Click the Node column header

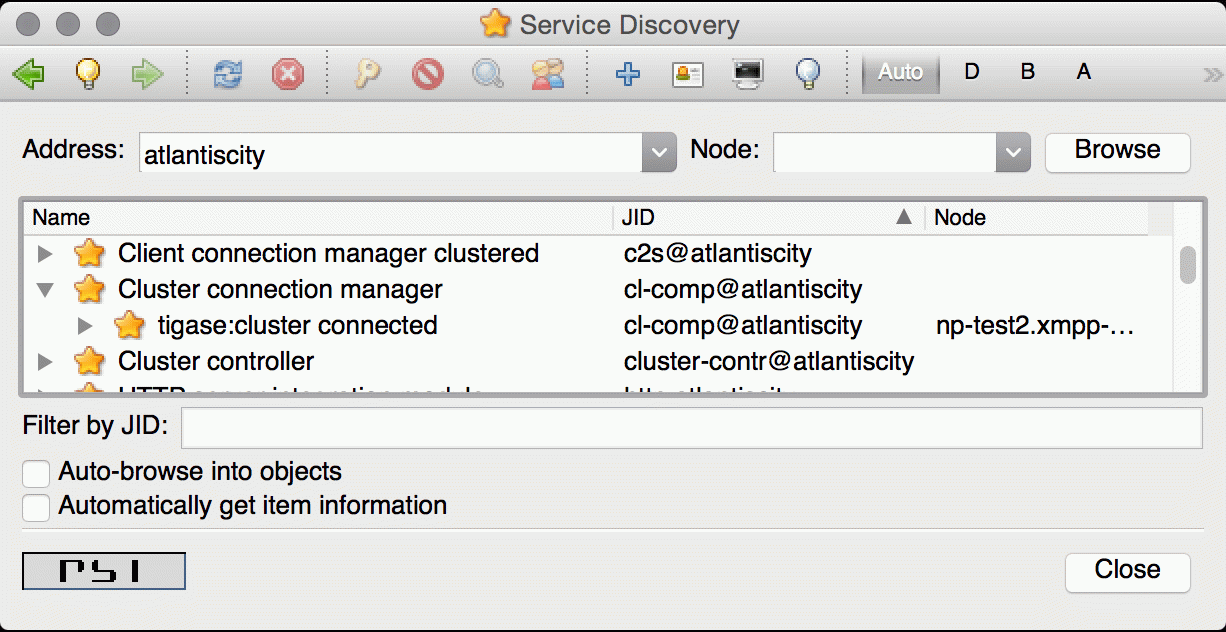[x=1036, y=217]
